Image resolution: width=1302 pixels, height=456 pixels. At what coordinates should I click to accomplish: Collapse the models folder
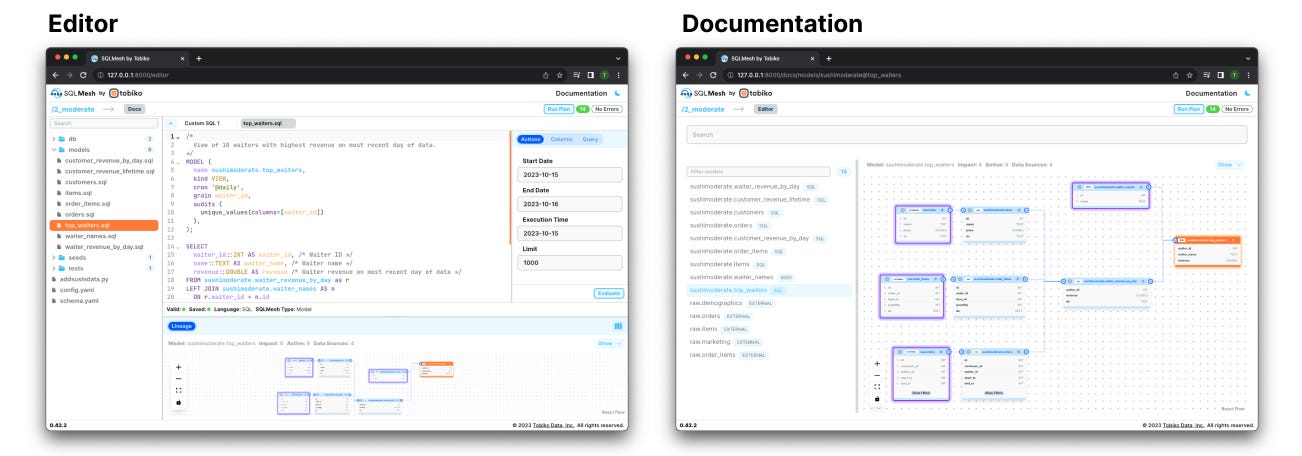pyautogui.click(x=78, y=149)
